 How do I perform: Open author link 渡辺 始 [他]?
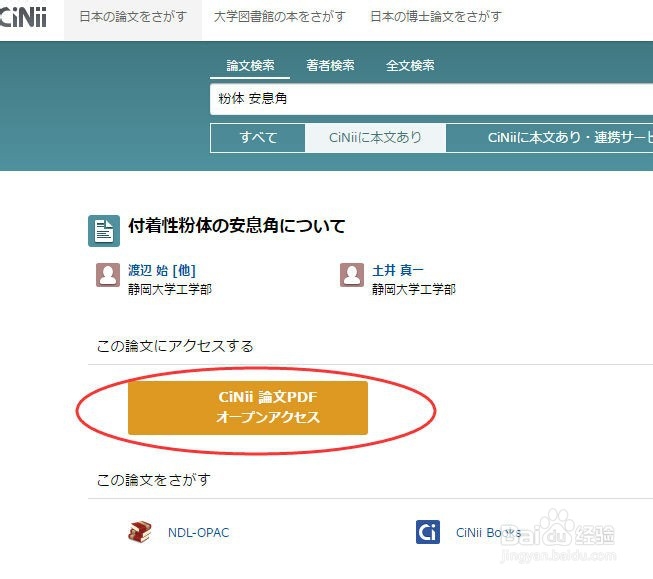click(162, 270)
